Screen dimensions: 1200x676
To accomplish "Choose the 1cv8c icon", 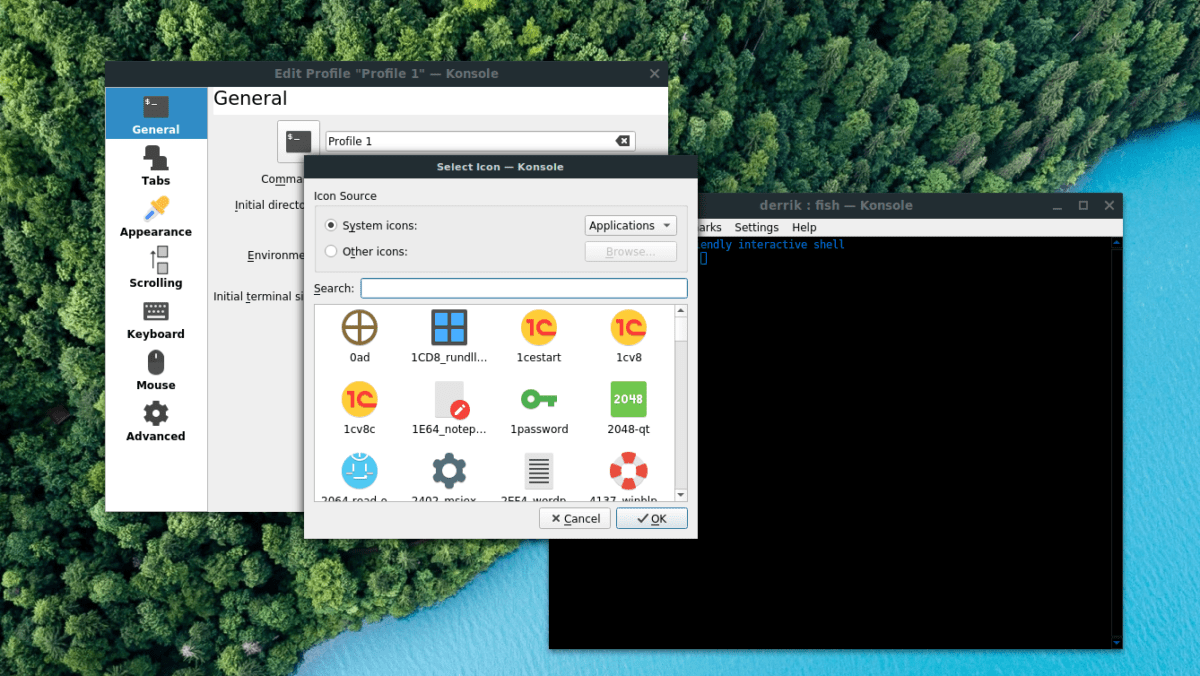I will [359, 399].
